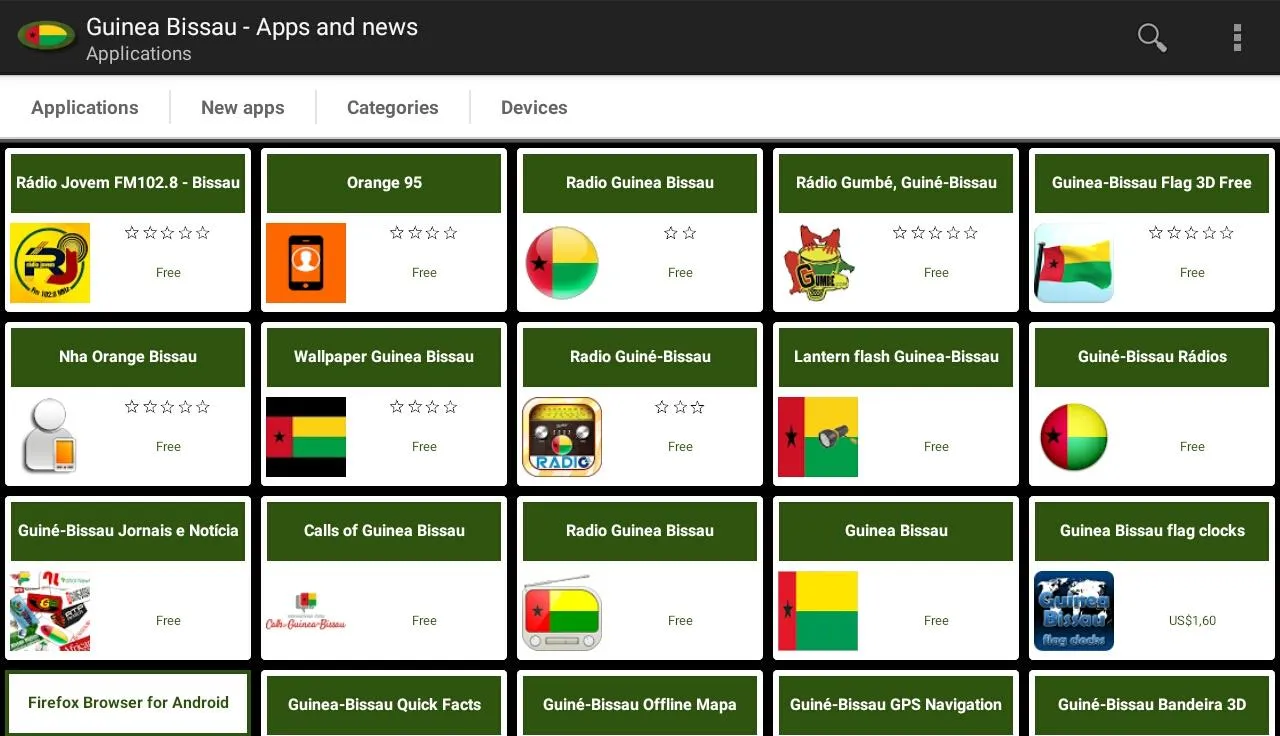The height and width of the screenshot is (736, 1280).
Task: Tap the star rating of Orange 95
Action: (x=424, y=233)
